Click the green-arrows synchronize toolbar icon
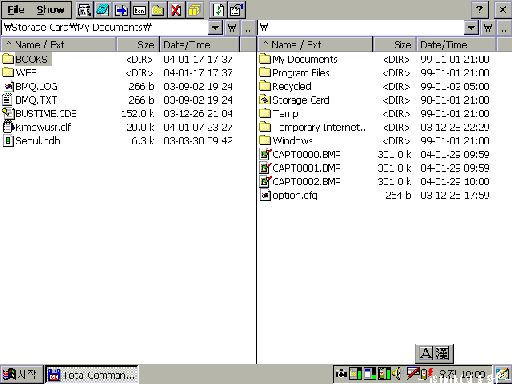Image resolution: width=512 pixels, height=384 pixels. [x=218, y=10]
